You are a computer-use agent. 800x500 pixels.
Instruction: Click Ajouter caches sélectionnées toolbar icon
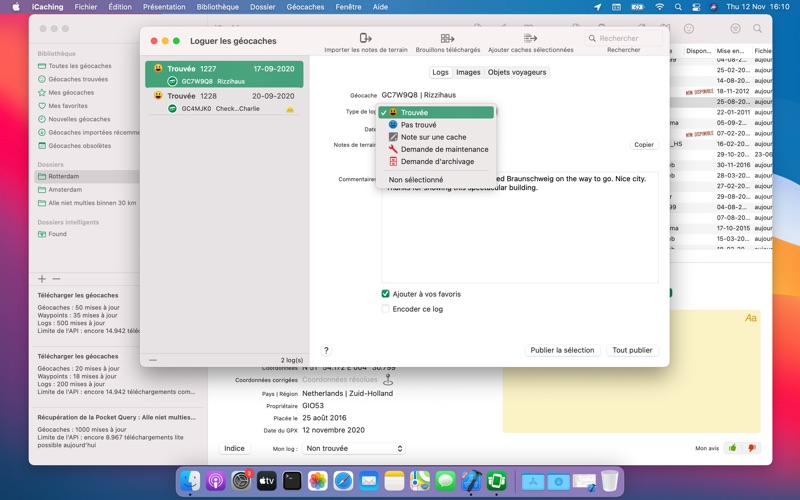coord(531,38)
